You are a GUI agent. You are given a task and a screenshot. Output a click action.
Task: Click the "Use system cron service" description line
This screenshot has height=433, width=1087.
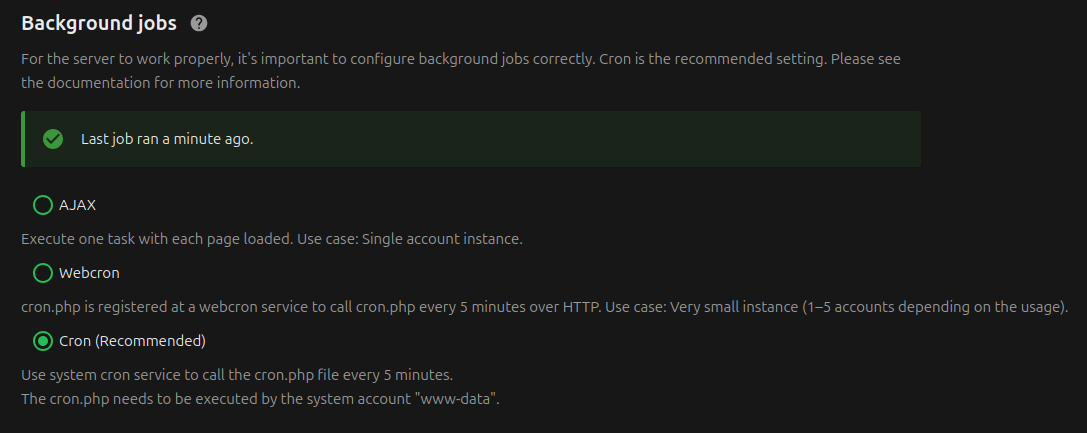pyautogui.click(x=237, y=375)
